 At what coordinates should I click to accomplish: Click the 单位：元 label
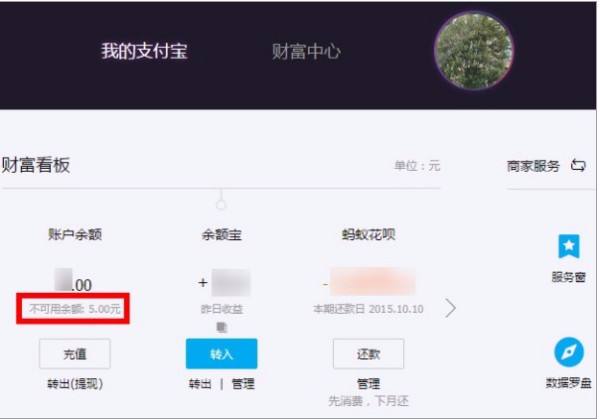tap(417, 166)
